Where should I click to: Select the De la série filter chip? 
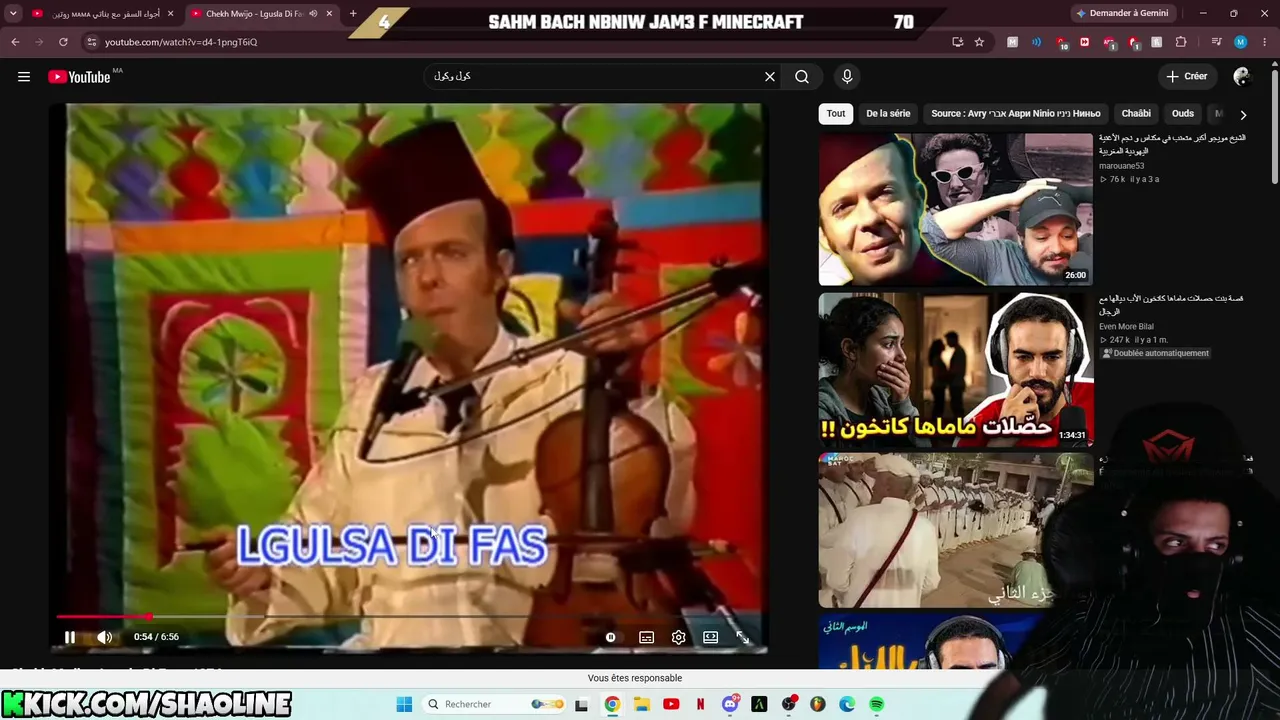coord(888,114)
